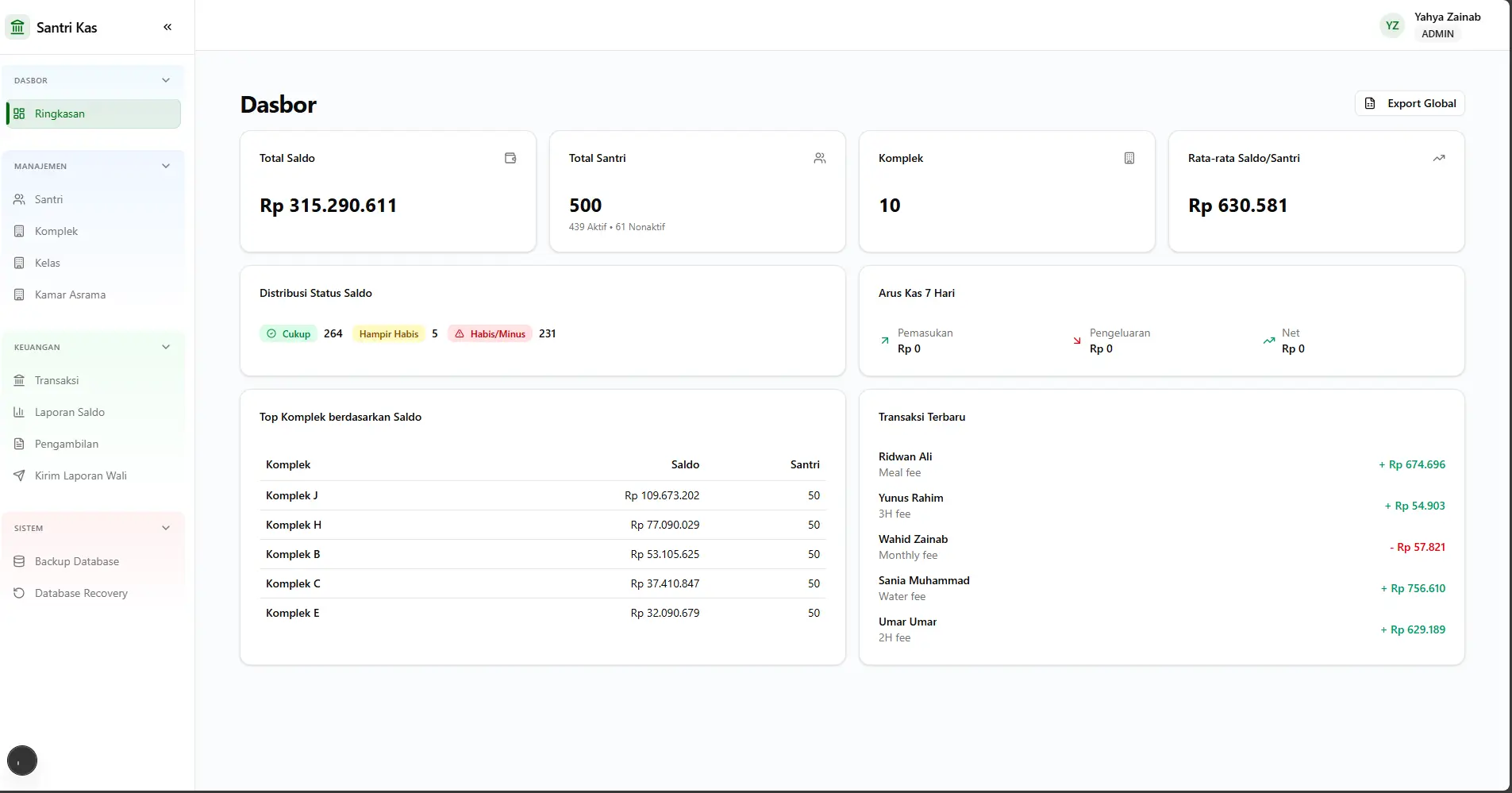
Task: Open the Transaksi page
Action: coord(94,380)
